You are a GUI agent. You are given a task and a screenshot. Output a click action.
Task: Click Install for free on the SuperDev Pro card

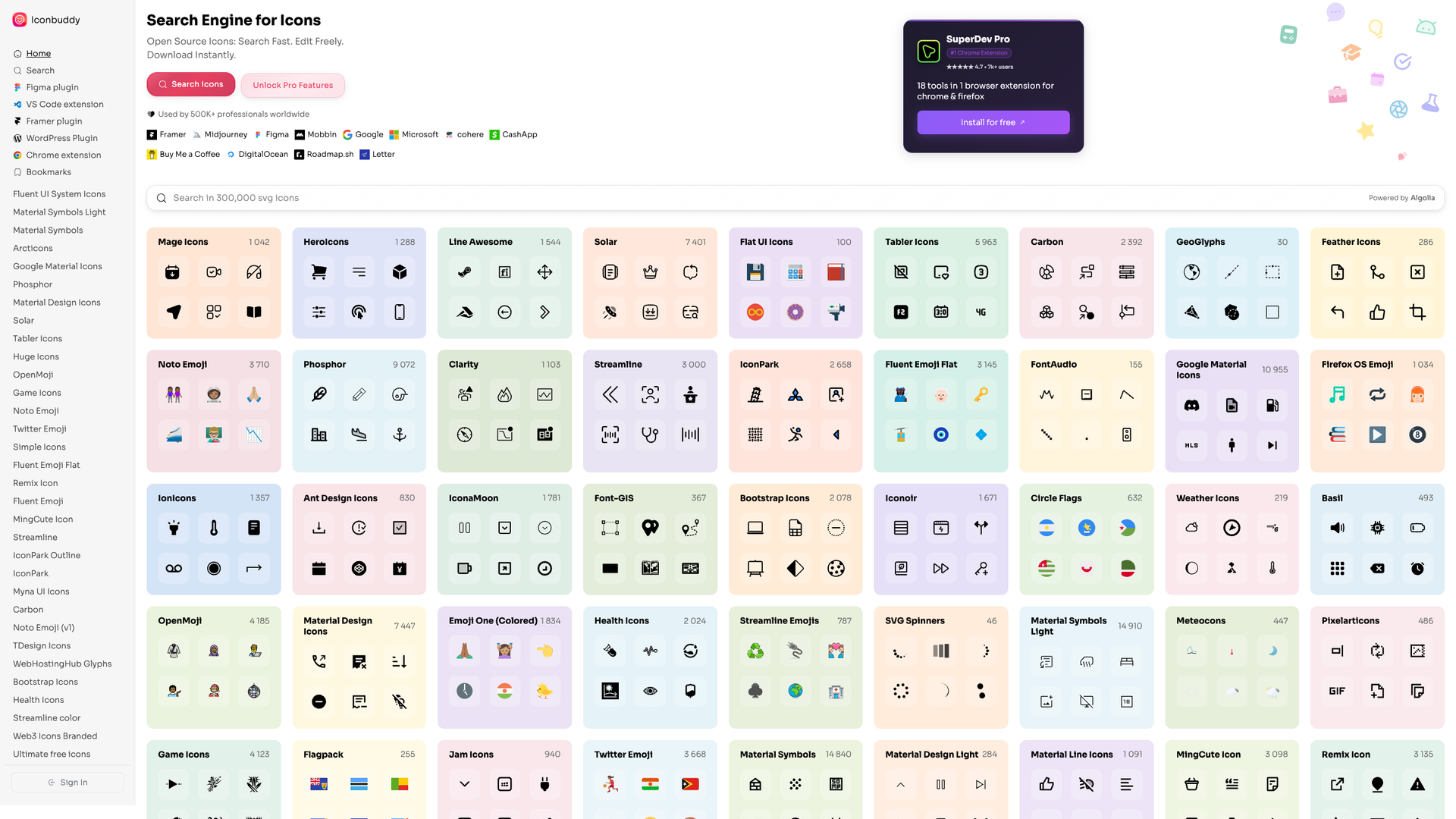pos(993,122)
